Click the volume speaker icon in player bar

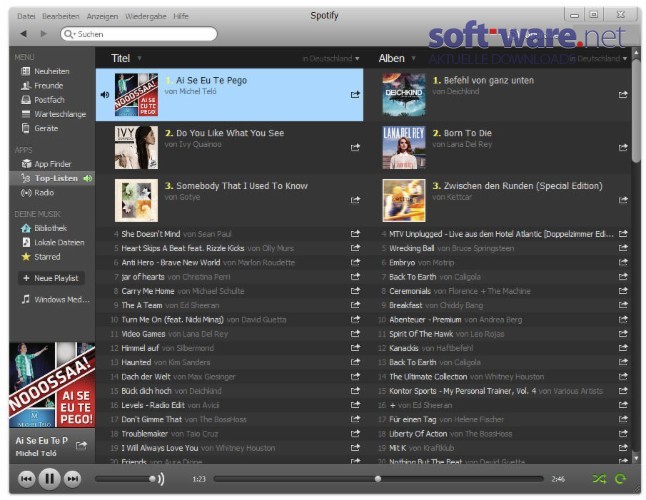point(160,479)
